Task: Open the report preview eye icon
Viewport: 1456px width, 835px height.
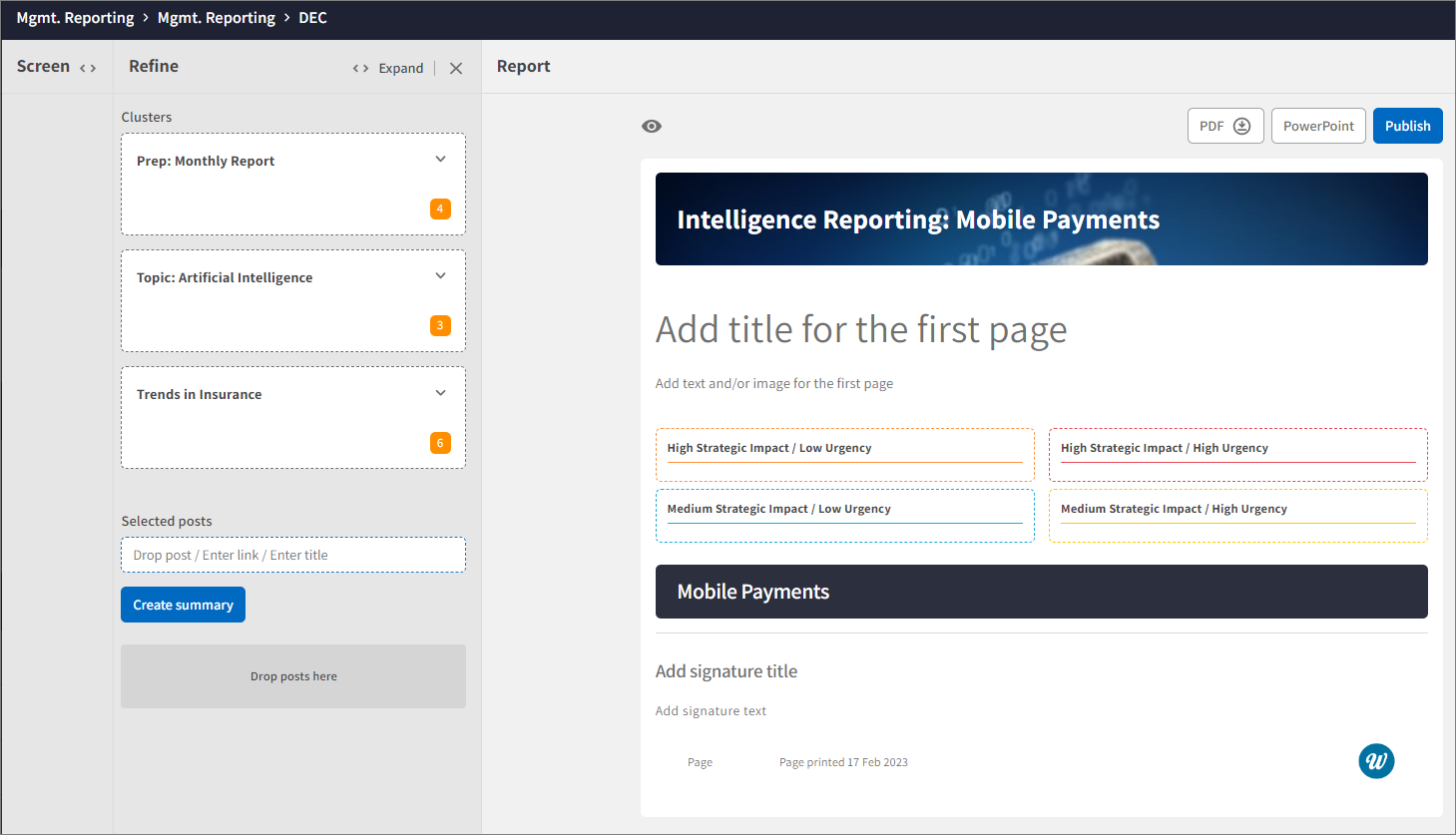Action: pyautogui.click(x=652, y=126)
